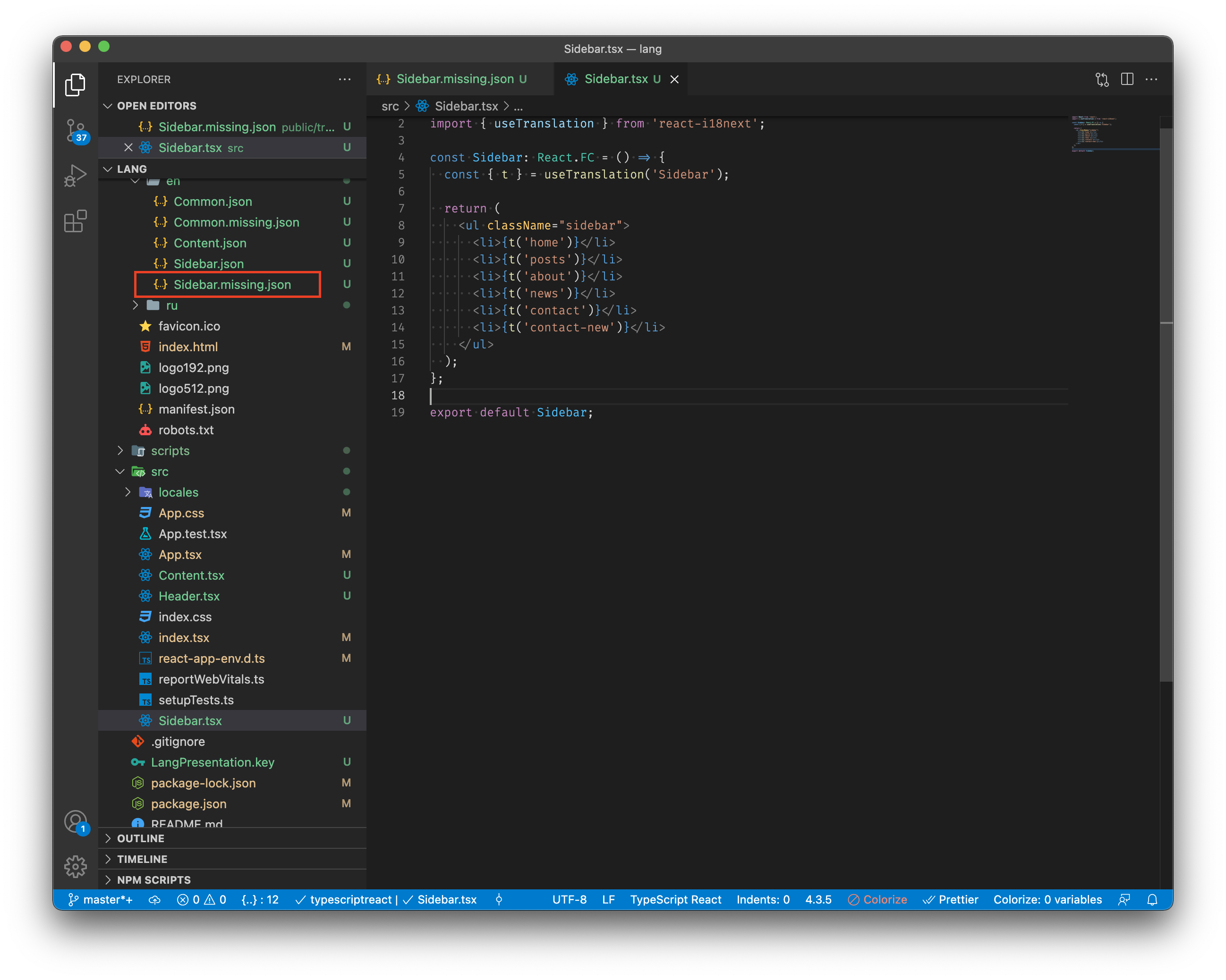This screenshot has height=980, width=1226.
Task: Open the Manage gear settings icon
Action: pos(75,866)
